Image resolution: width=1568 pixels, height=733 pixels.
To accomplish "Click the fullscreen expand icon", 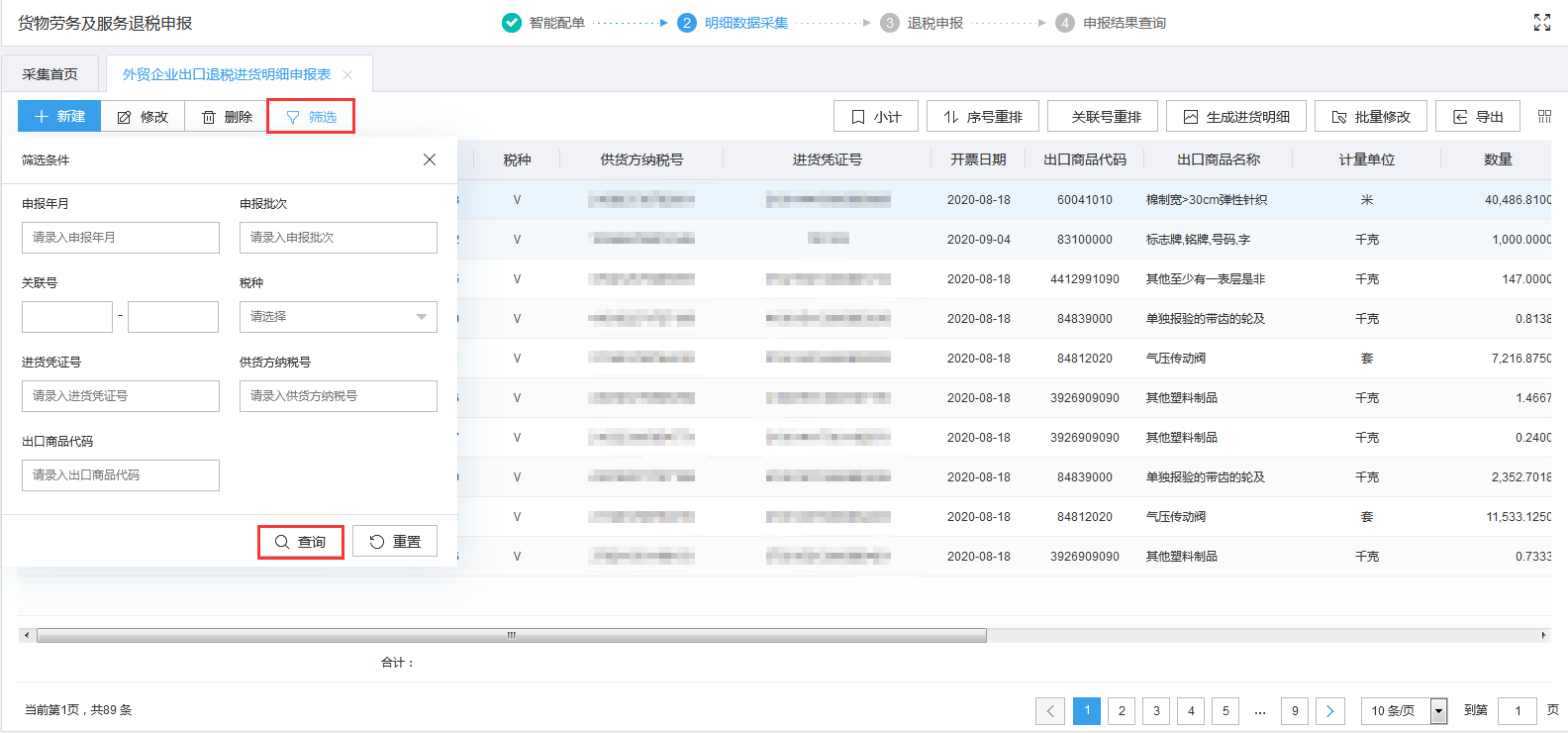I will 1541,23.
